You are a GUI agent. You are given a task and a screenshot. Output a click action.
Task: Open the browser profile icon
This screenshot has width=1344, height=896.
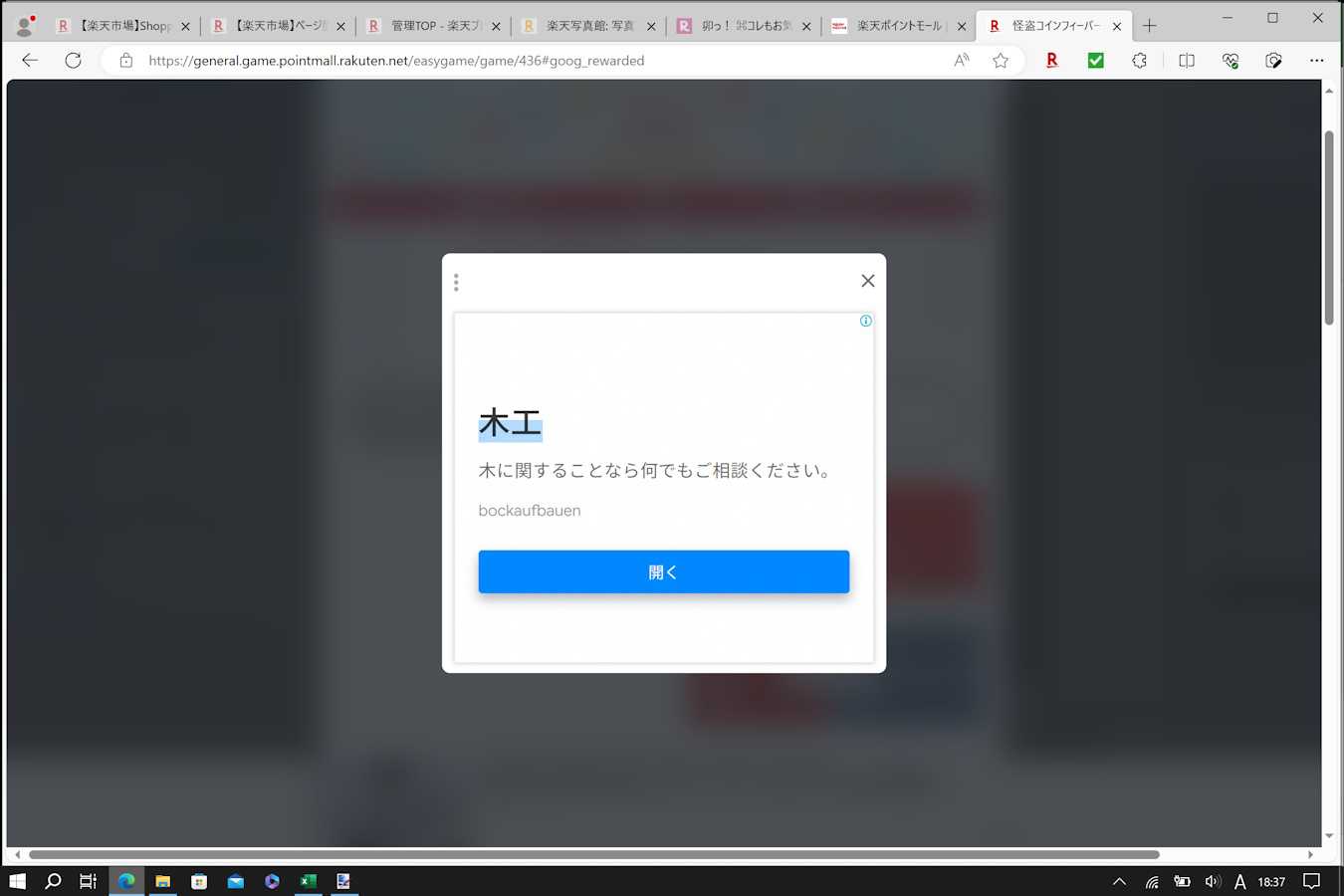pyautogui.click(x=25, y=25)
